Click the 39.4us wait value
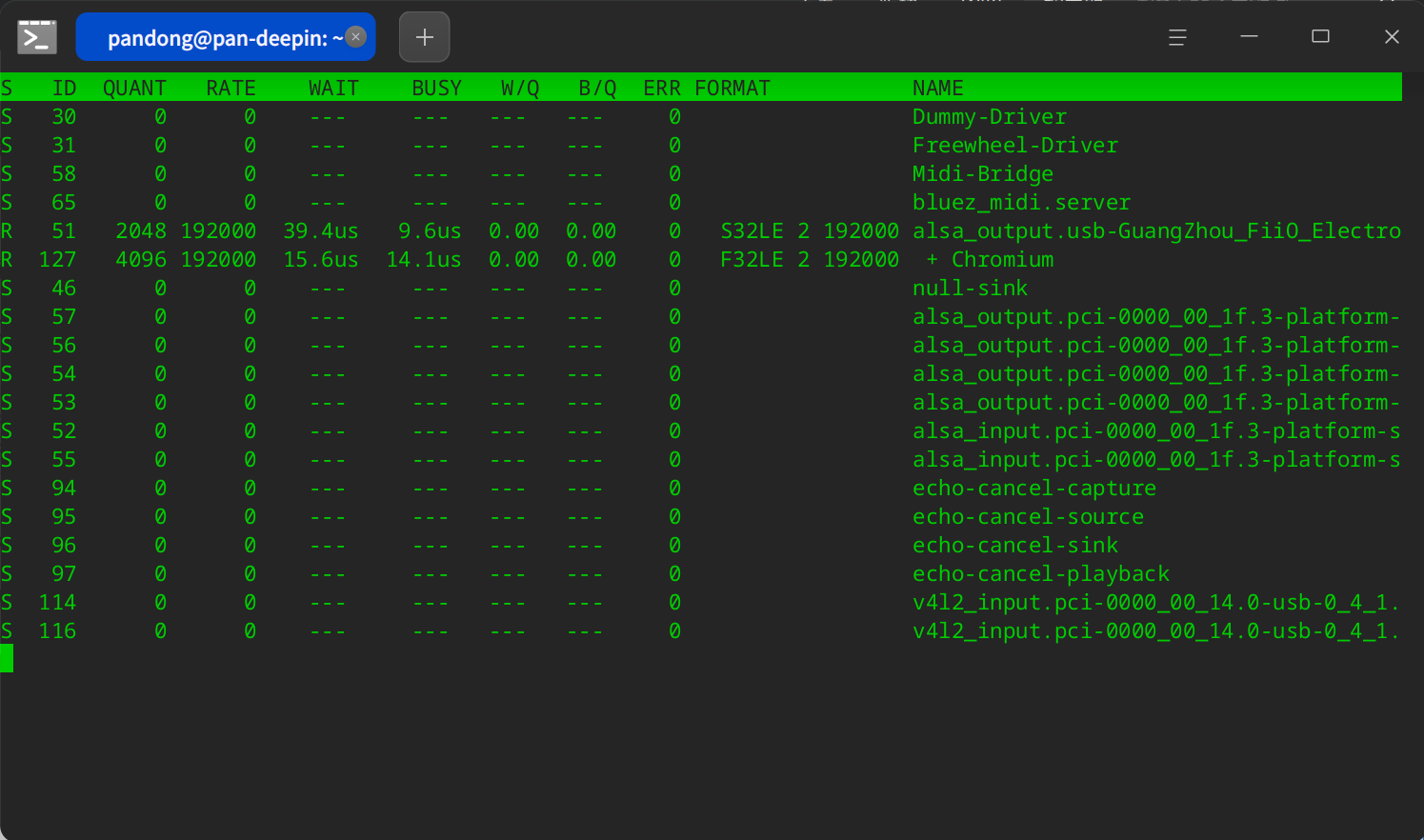The width and height of the screenshot is (1424, 840). [321, 230]
